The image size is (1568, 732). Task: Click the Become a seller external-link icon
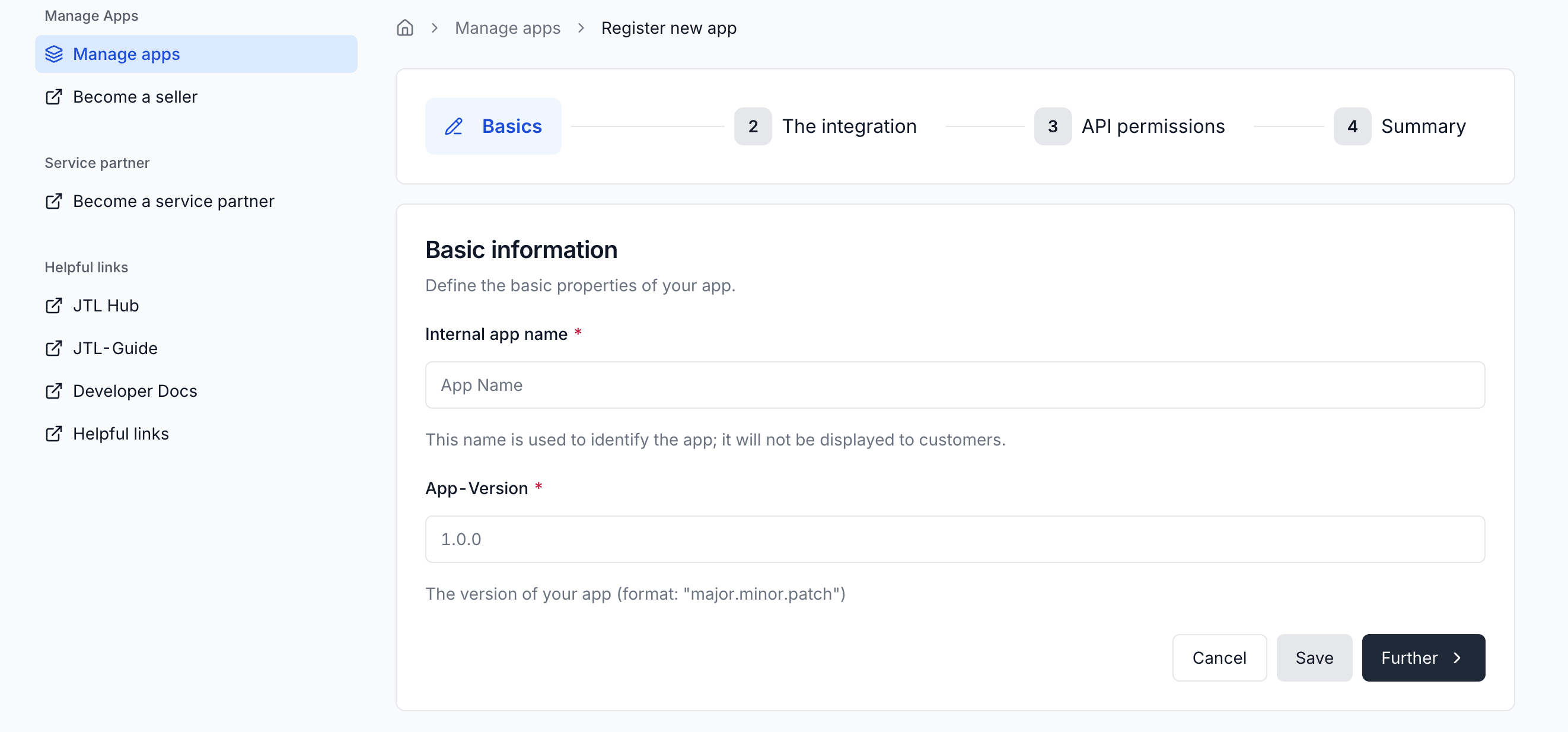coord(54,97)
